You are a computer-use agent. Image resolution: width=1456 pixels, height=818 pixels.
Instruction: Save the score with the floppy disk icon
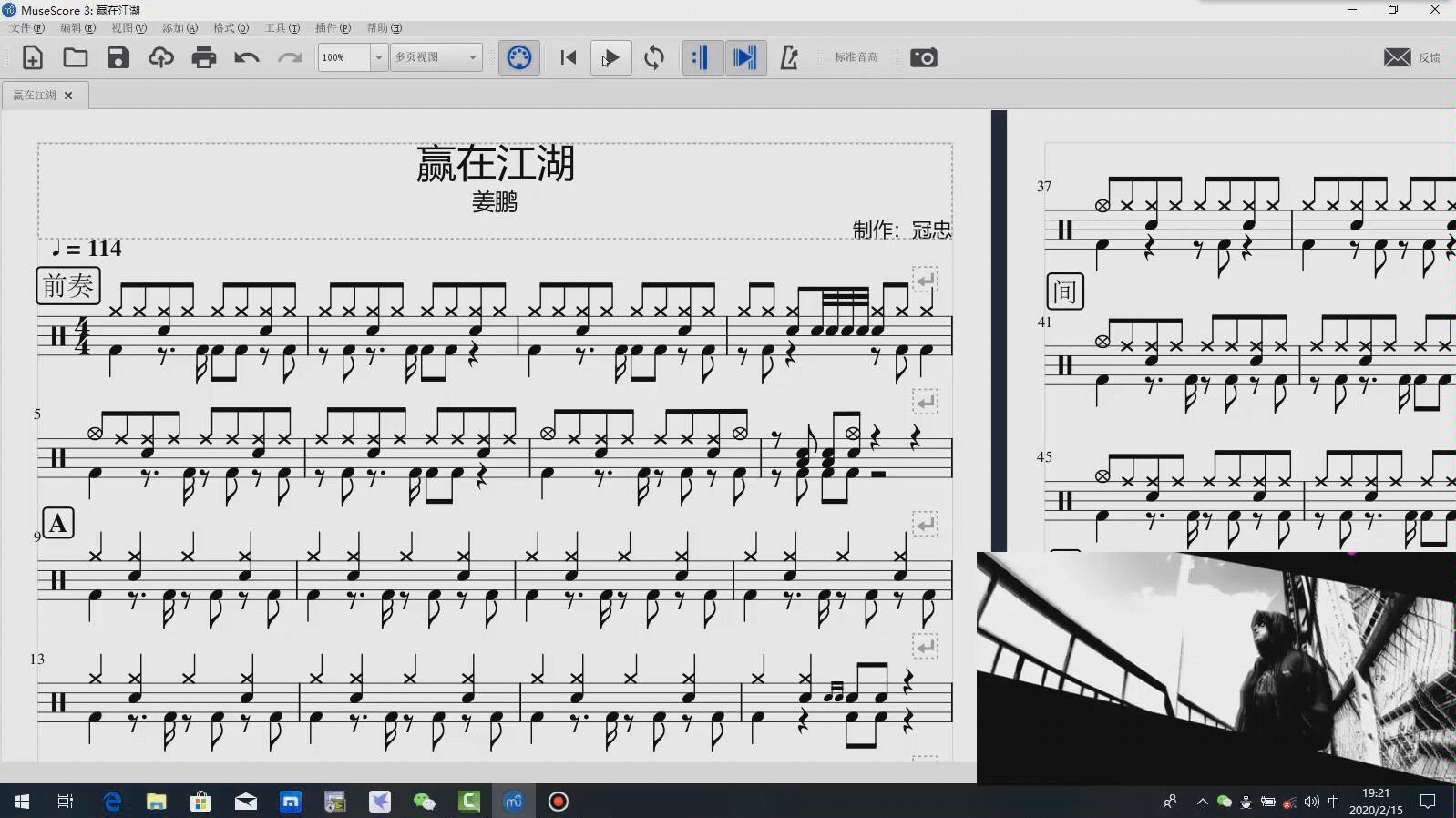coord(118,57)
